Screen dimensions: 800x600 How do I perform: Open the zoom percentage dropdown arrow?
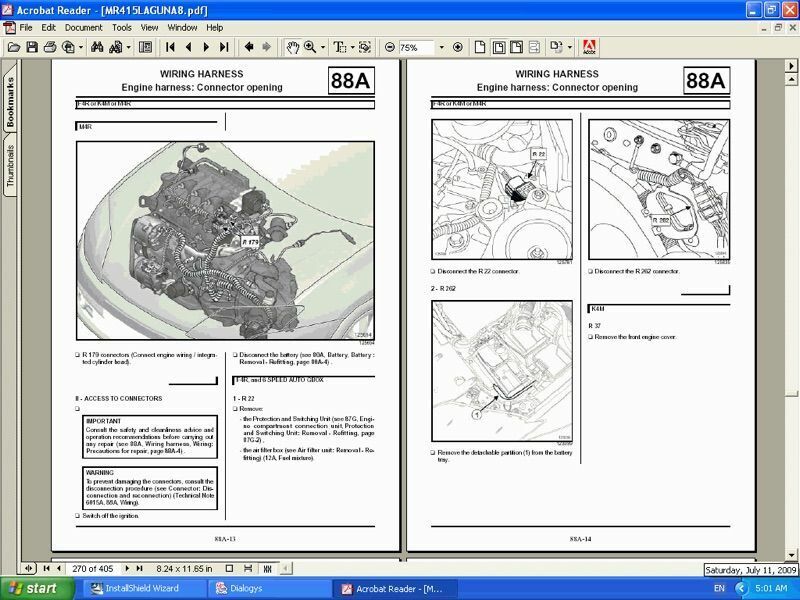coord(442,47)
